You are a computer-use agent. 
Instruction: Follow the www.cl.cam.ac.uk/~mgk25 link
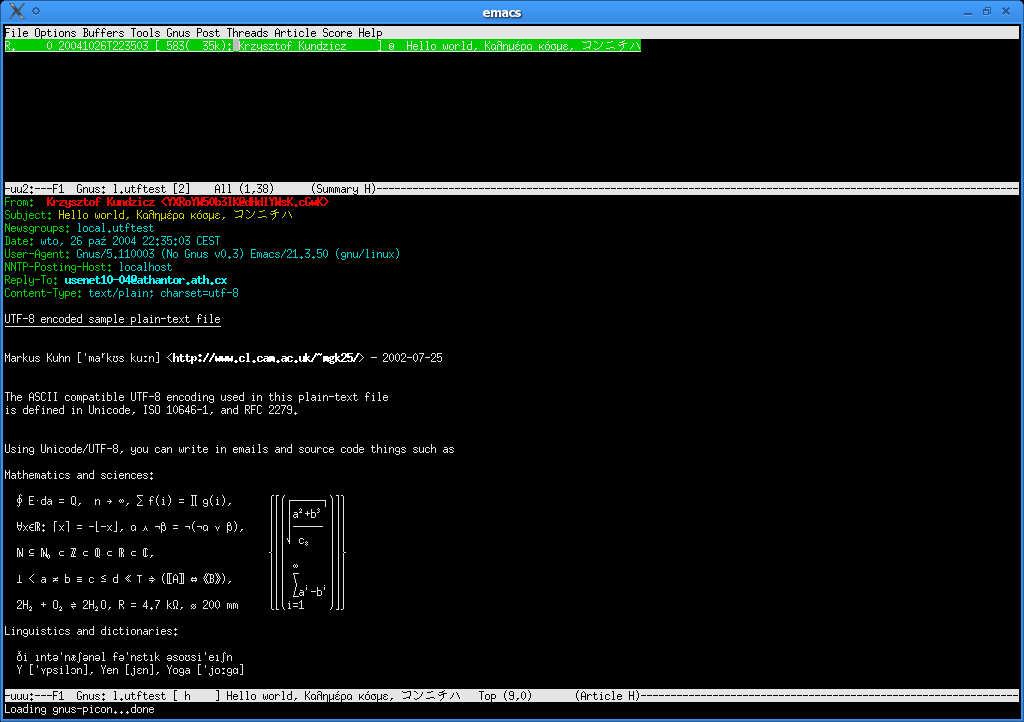coord(265,358)
